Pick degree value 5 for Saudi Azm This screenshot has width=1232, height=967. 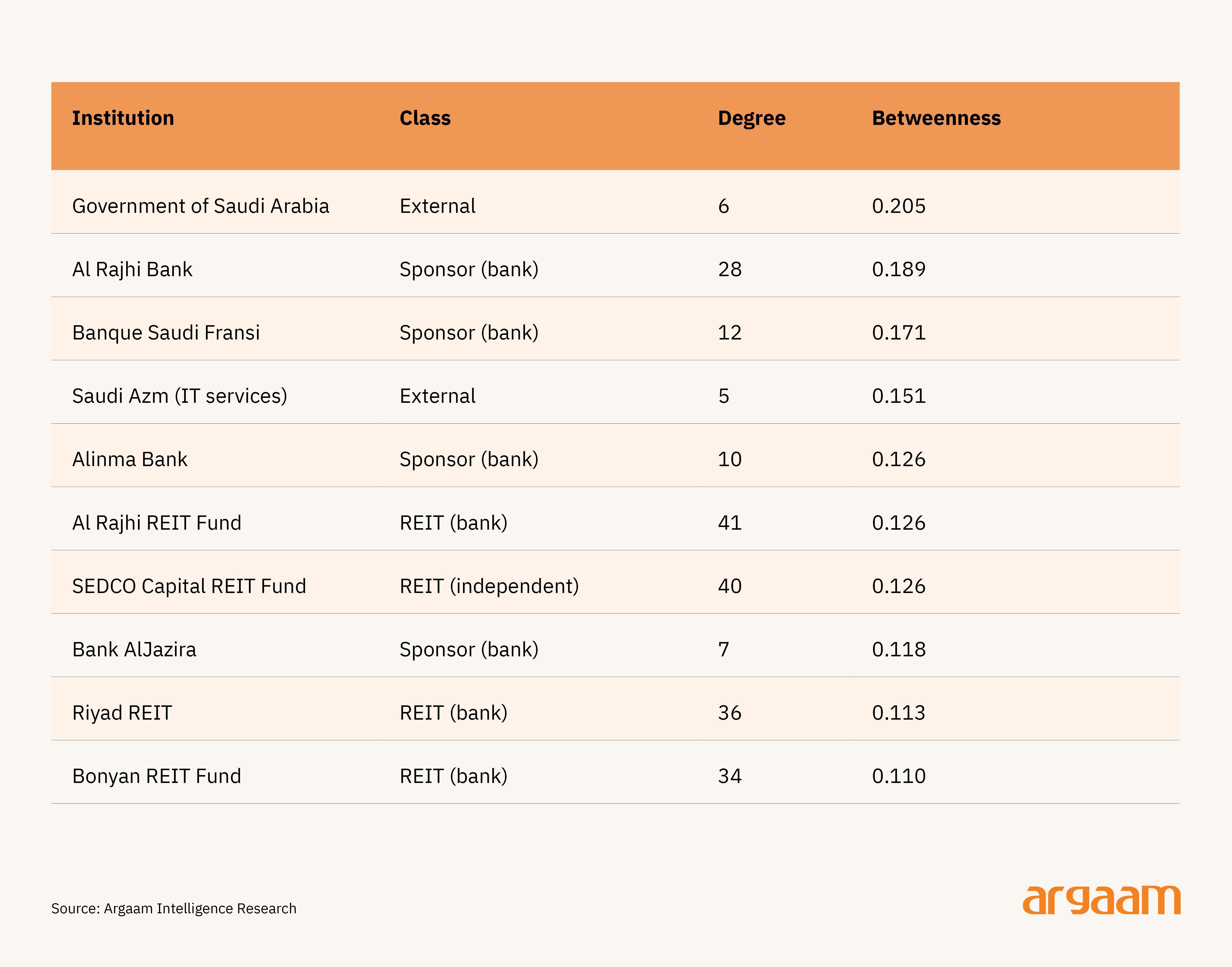click(724, 396)
